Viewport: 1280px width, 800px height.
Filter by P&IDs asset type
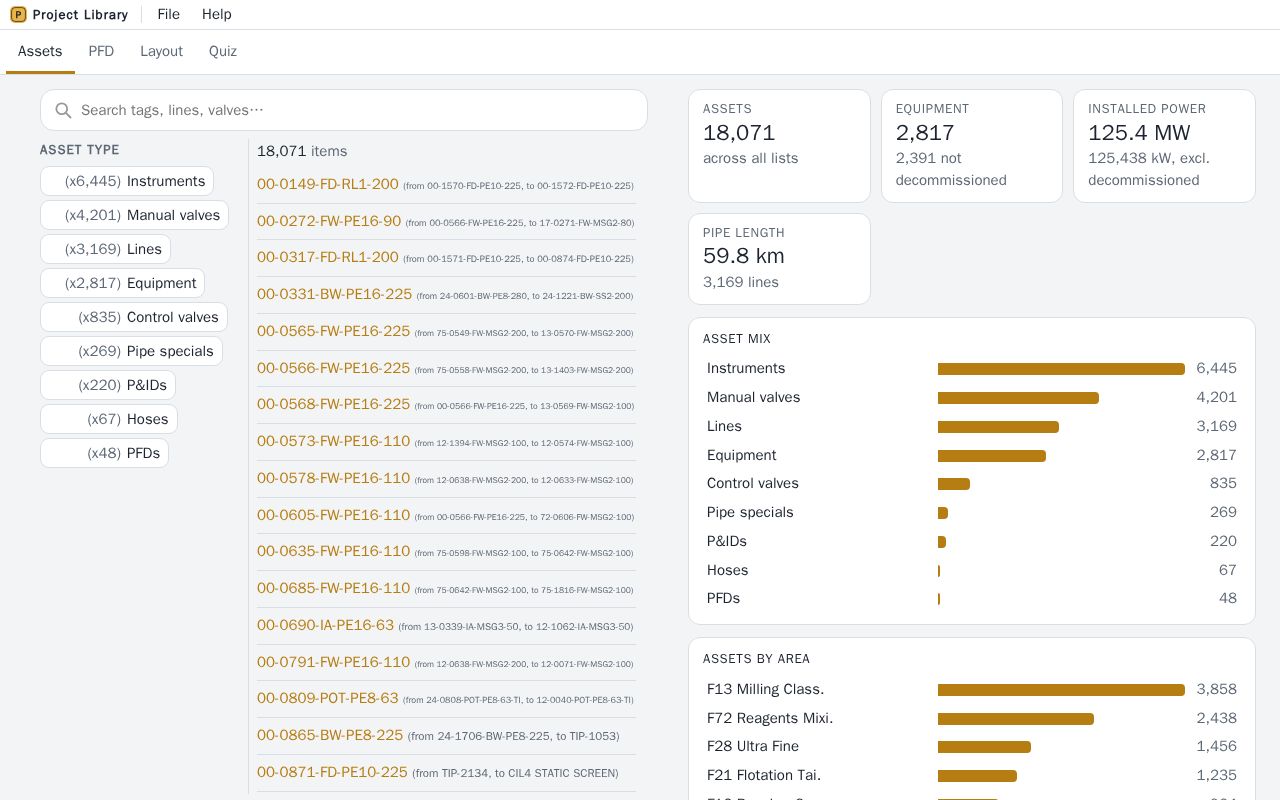(108, 385)
